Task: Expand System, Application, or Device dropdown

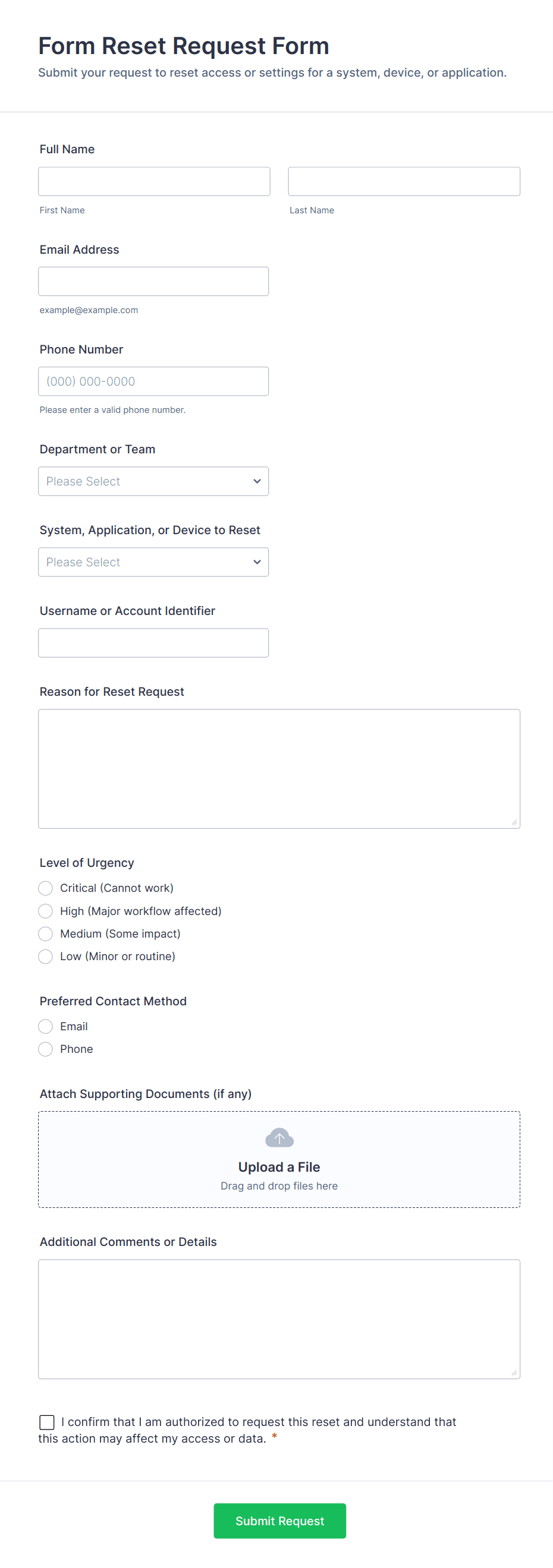Action: point(153,562)
